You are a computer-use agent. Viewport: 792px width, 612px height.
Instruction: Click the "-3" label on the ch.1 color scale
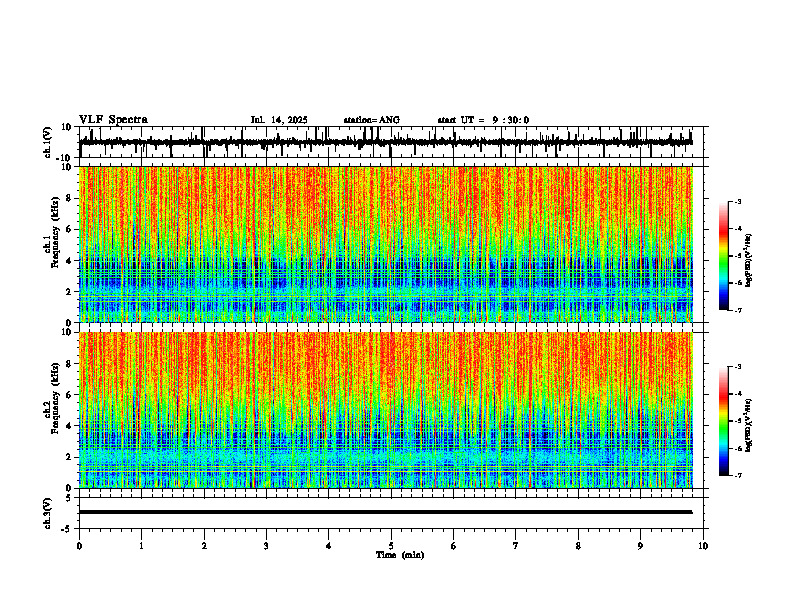(x=738, y=201)
